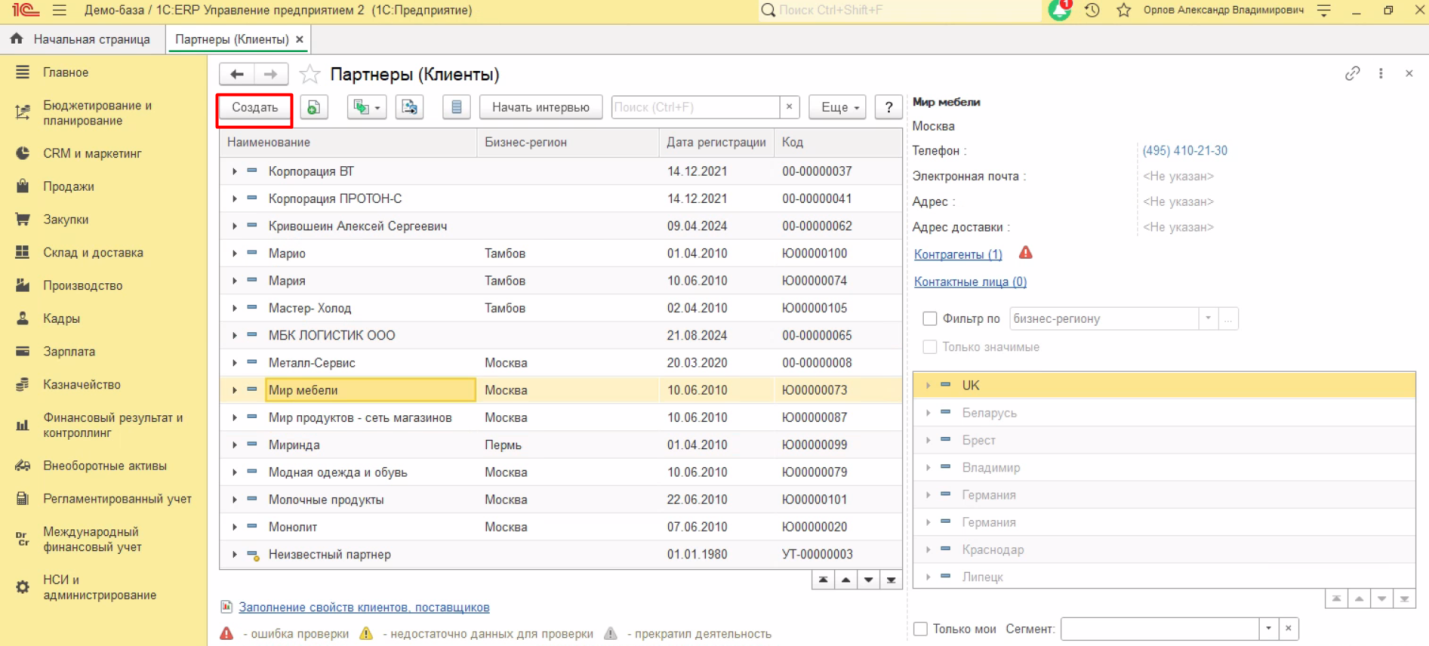Screen dimensions: 1429x646
Task: Open the Сегмент dropdown arrow
Action: pyautogui.click(x=1269, y=629)
